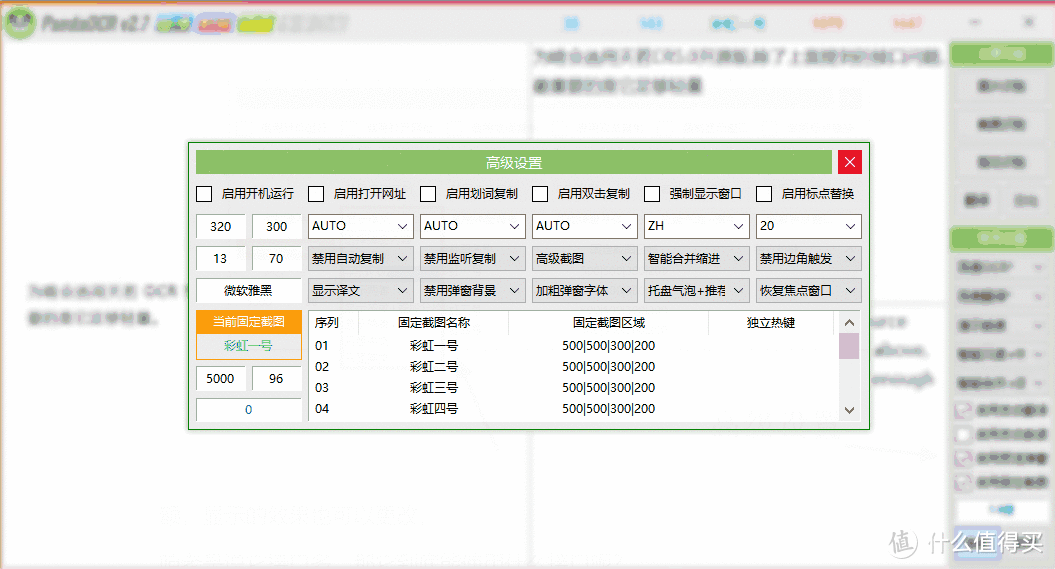Expand the dropdown showing value 20

(808, 226)
